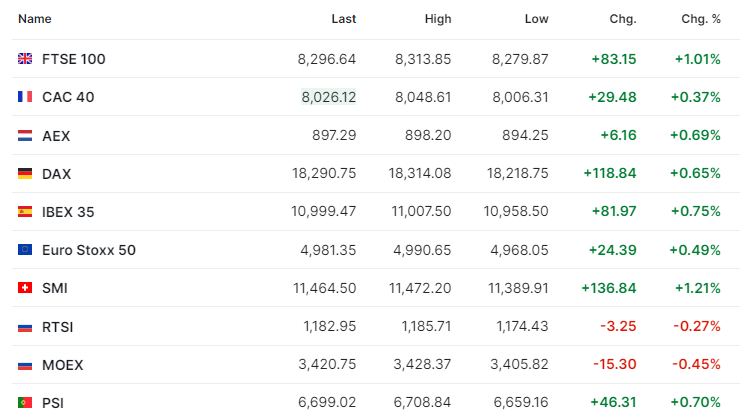The width and height of the screenshot is (740, 414).
Task: Click the French flag icon beside CAC 40
Action: tap(25, 97)
